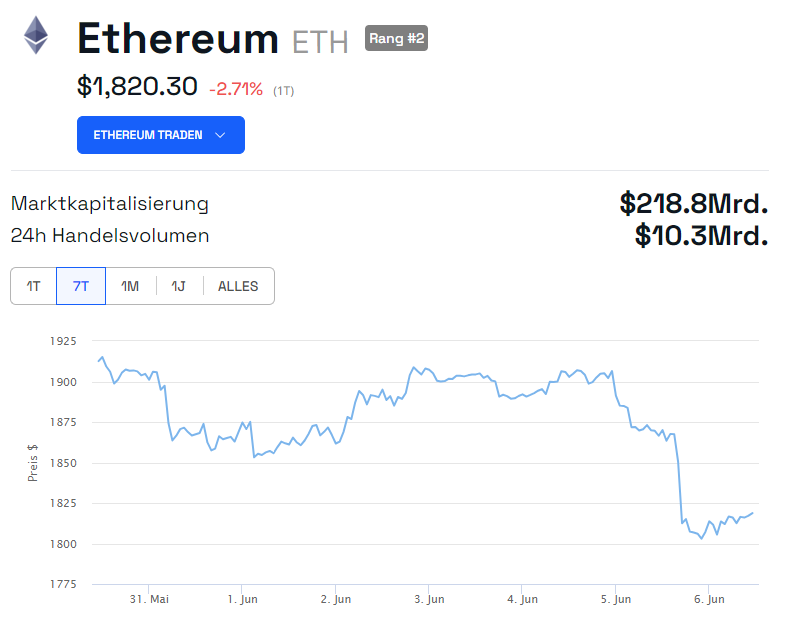Select the Rang #2 badge
This screenshot has width=800, height=620.
pyautogui.click(x=396, y=39)
